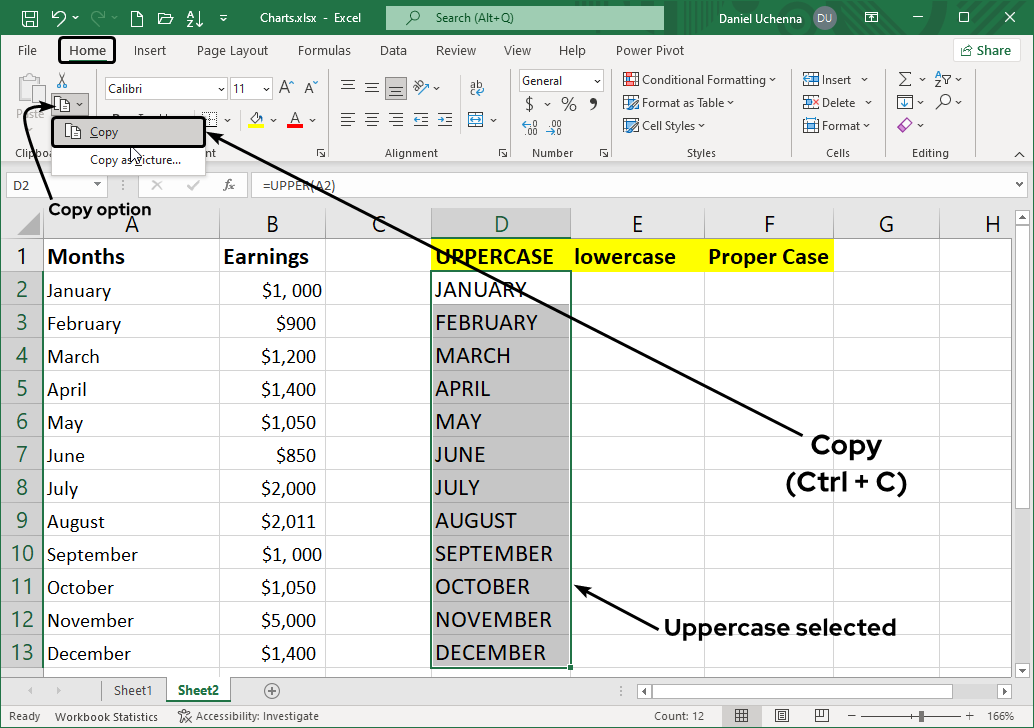
Task: Click the Cut scissors icon
Action: tap(62, 81)
